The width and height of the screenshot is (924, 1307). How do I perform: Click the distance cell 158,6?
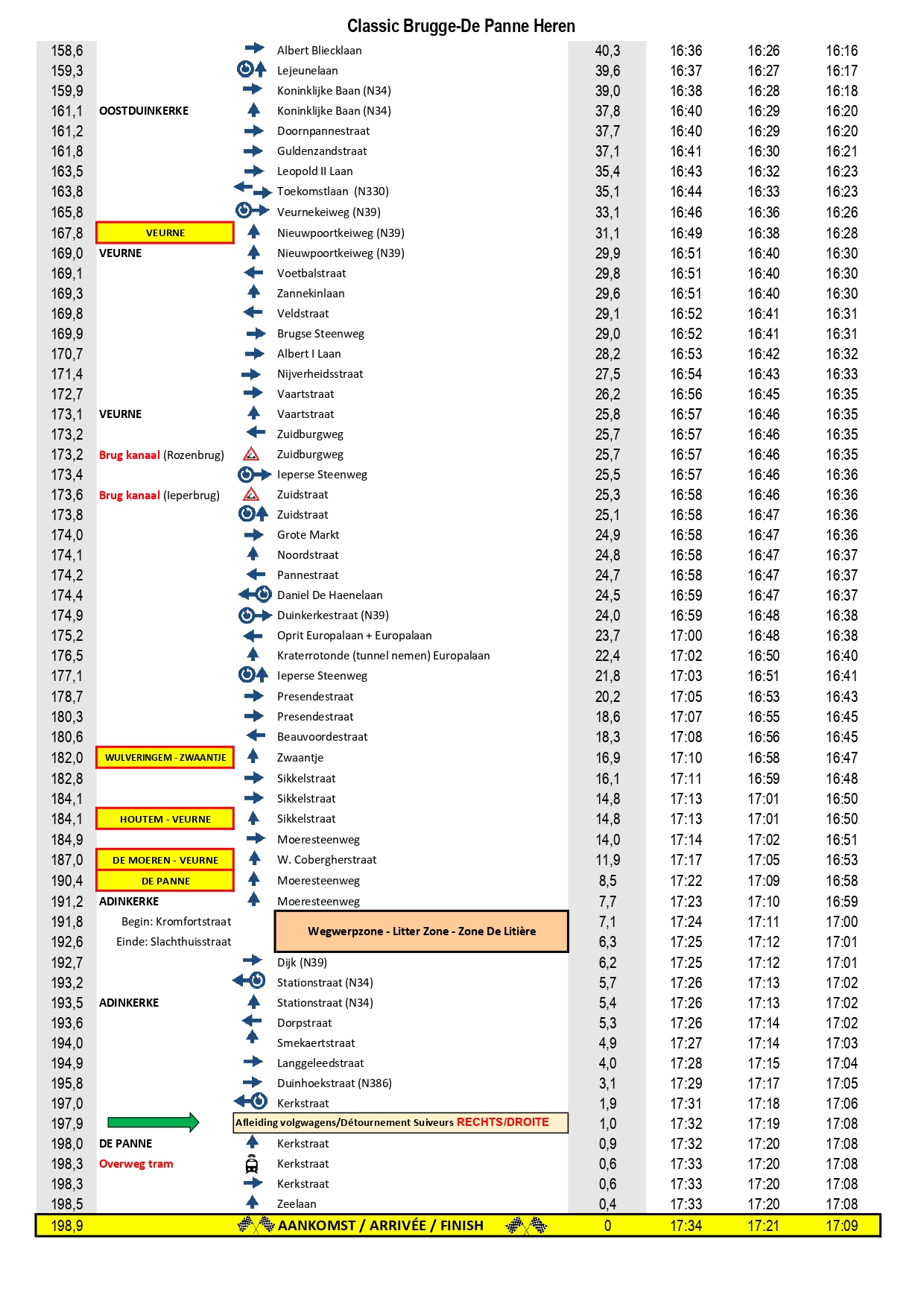[x=67, y=51]
